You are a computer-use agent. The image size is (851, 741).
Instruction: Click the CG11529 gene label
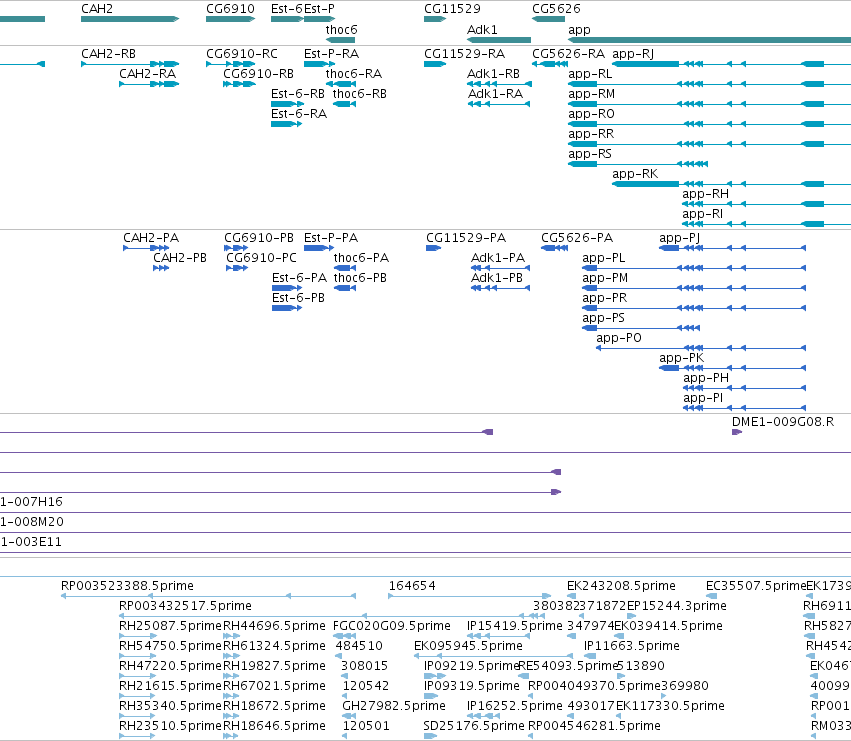coord(452,9)
